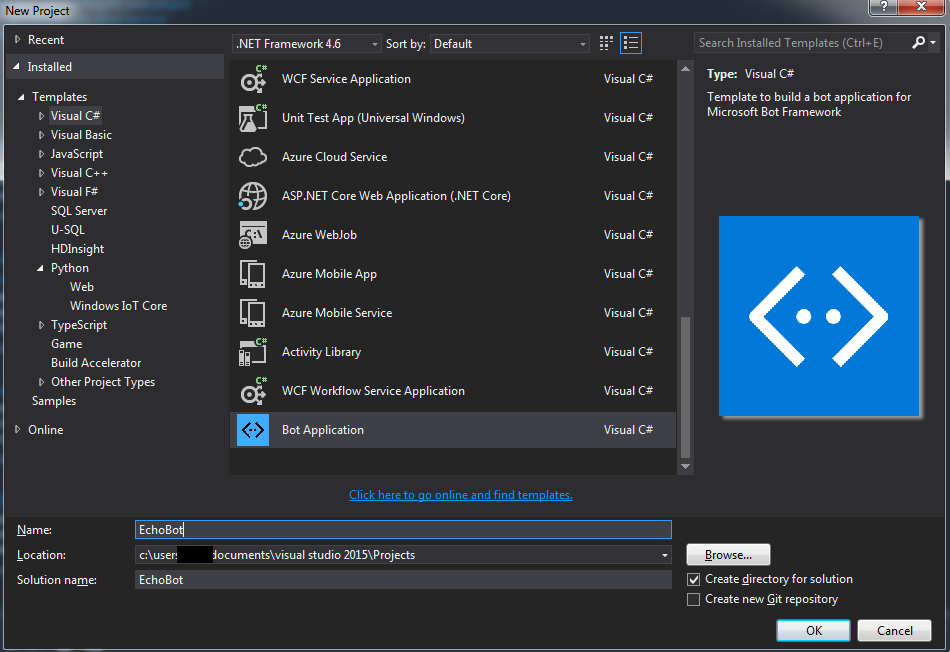
Task: Switch to medium icons list view
Action: [631, 43]
